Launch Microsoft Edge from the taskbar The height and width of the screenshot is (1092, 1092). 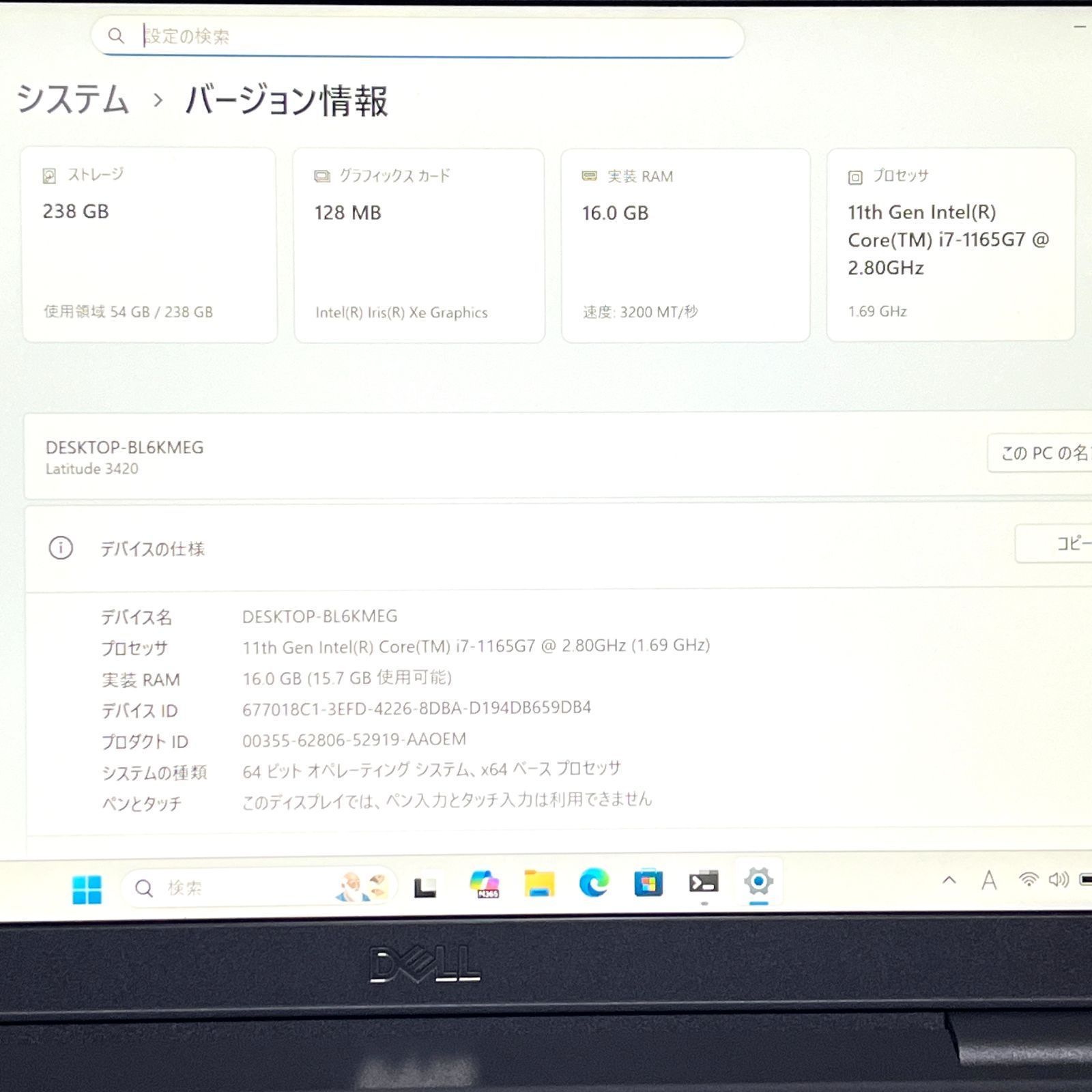pyautogui.click(x=594, y=883)
